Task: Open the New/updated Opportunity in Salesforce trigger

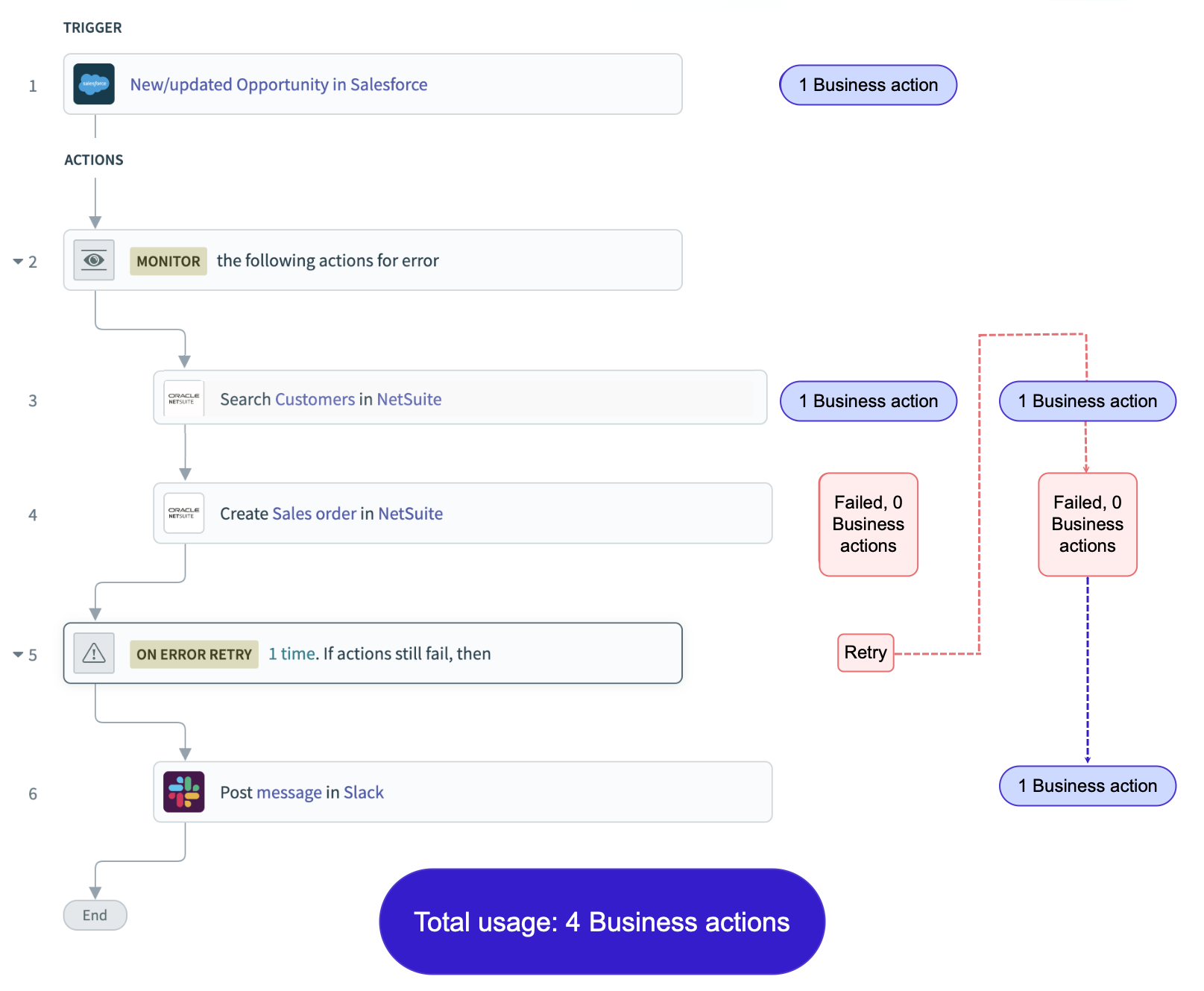Action: [278, 85]
